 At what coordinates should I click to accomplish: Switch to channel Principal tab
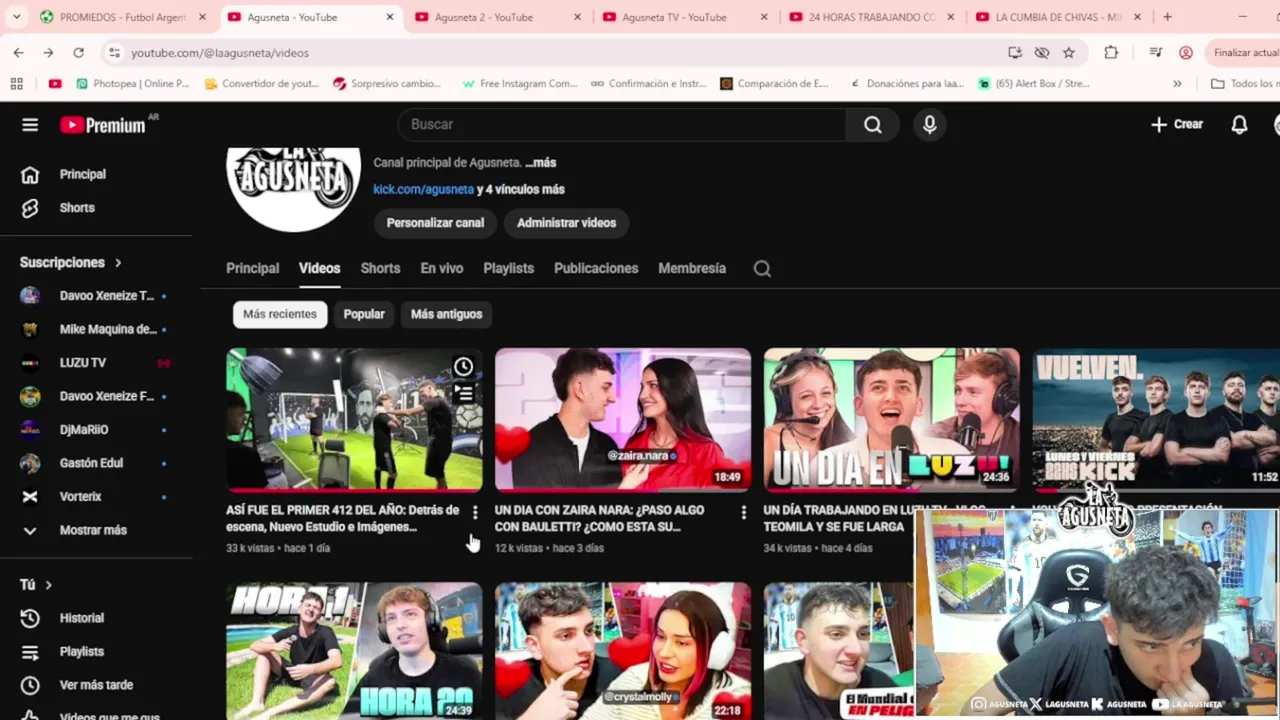[252, 268]
